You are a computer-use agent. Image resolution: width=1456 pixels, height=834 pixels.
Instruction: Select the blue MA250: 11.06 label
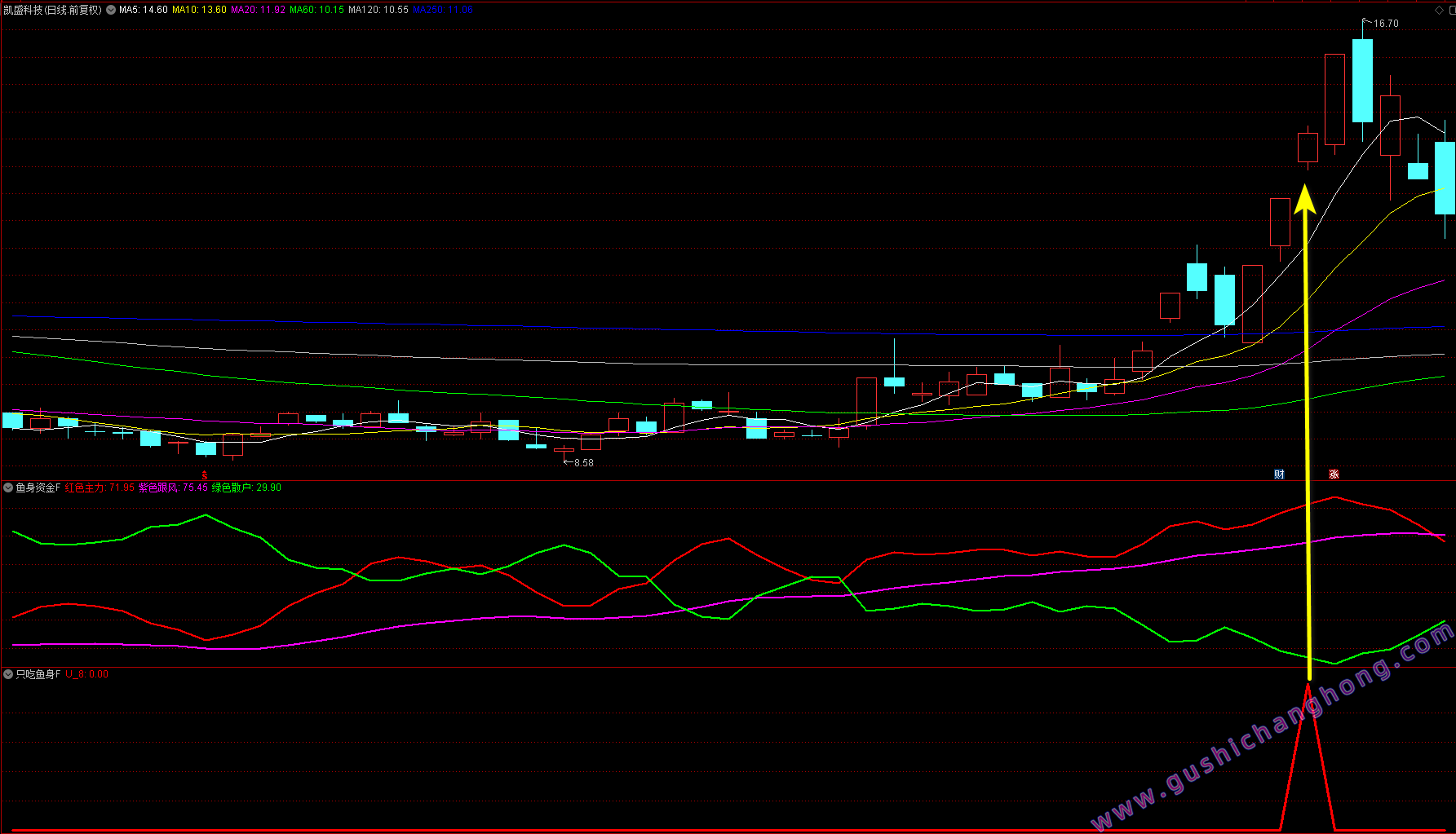point(443,11)
